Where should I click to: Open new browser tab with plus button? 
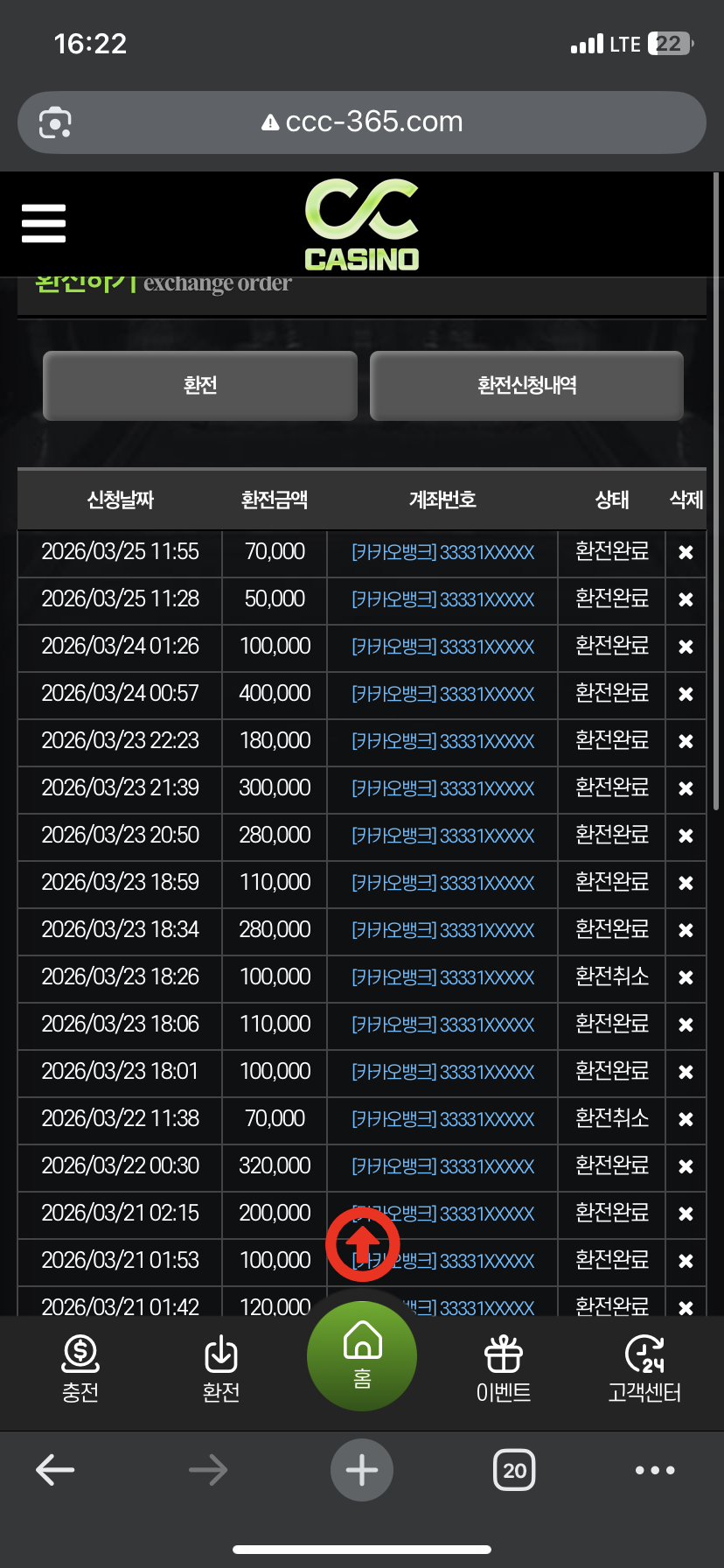pos(362,1470)
